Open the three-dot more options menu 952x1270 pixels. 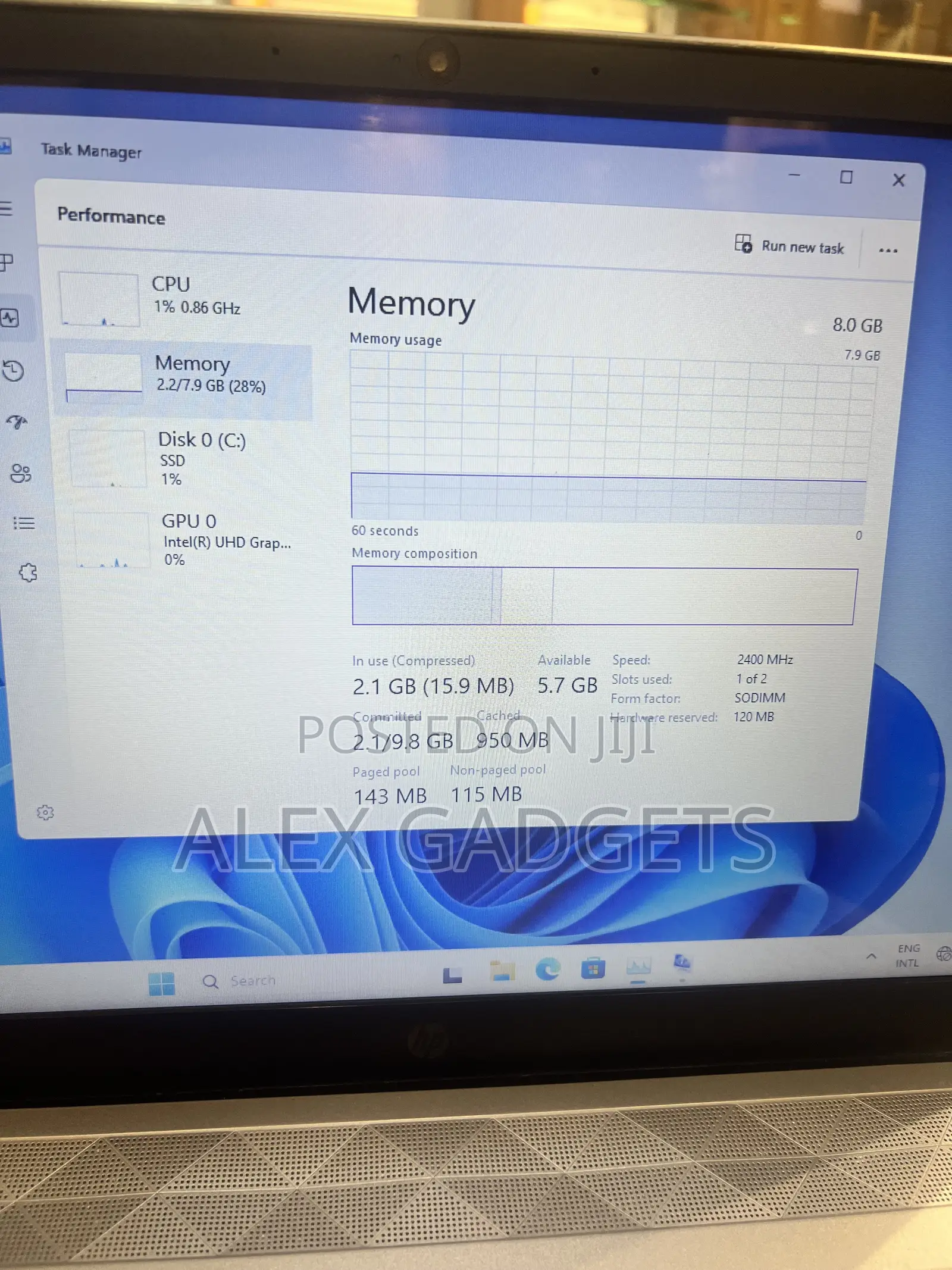coord(888,251)
